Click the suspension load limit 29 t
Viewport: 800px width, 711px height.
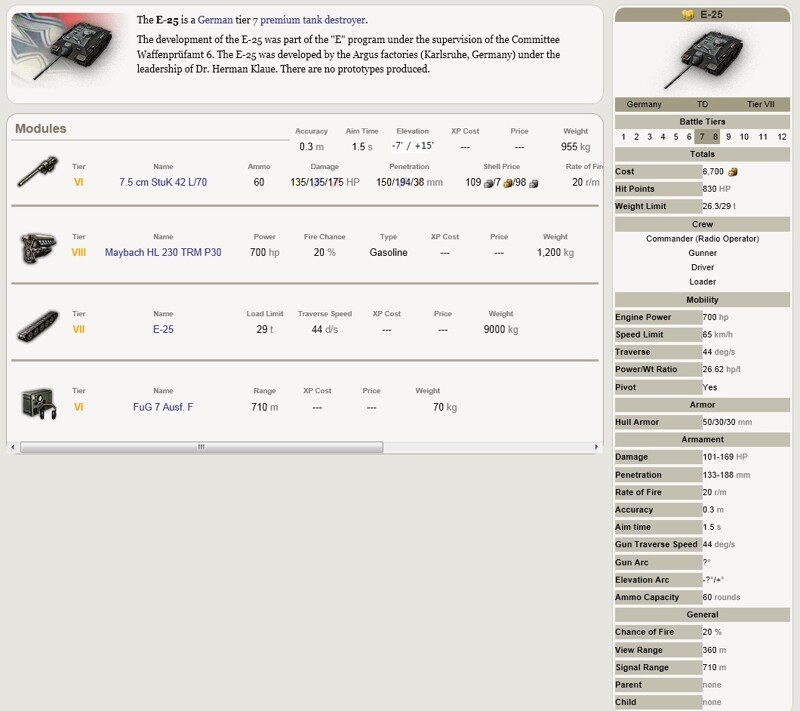[265, 329]
